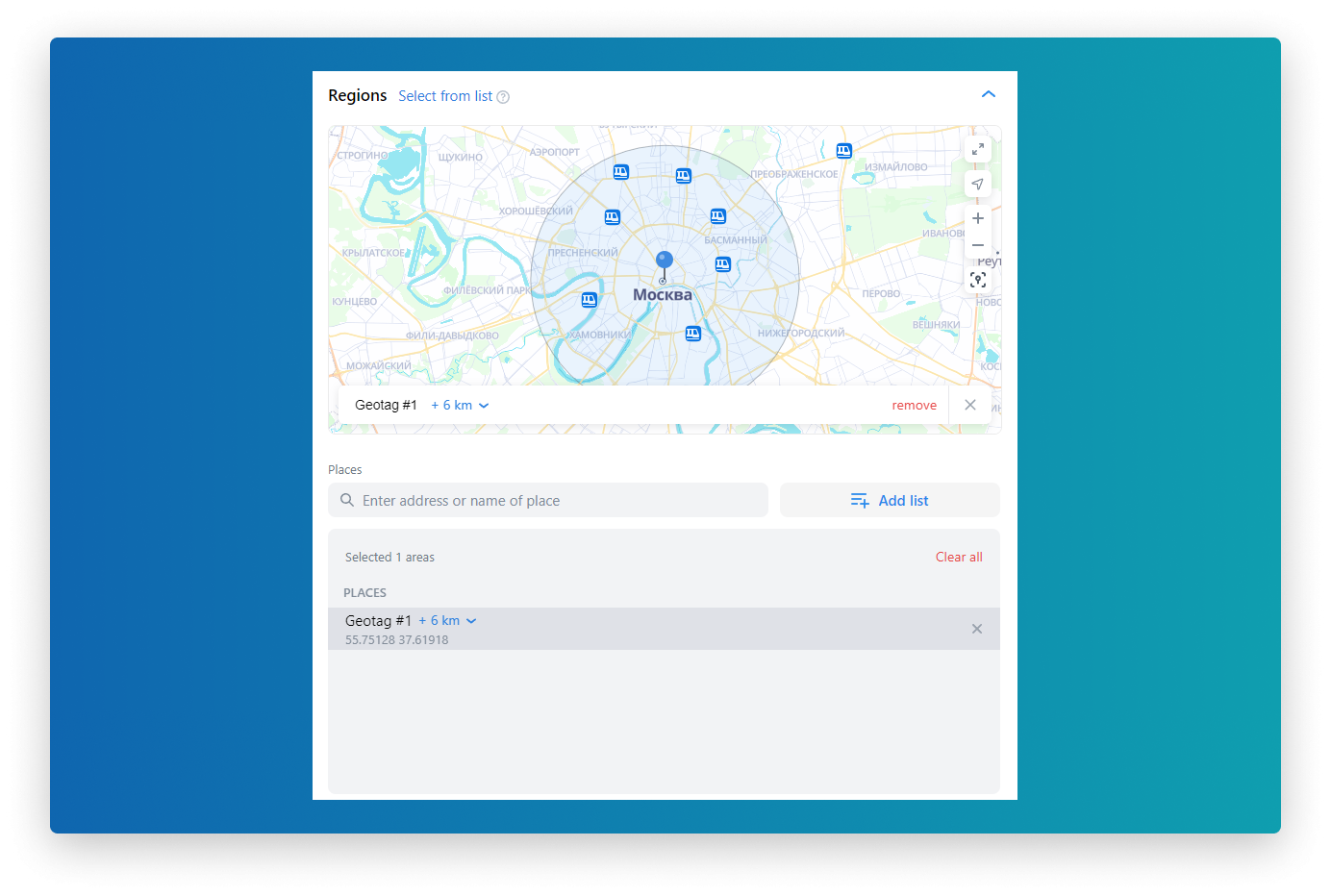Open the + 6 km radius dropdown on map
This screenshot has height=896, width=1331.
click(x=460, y=406)
